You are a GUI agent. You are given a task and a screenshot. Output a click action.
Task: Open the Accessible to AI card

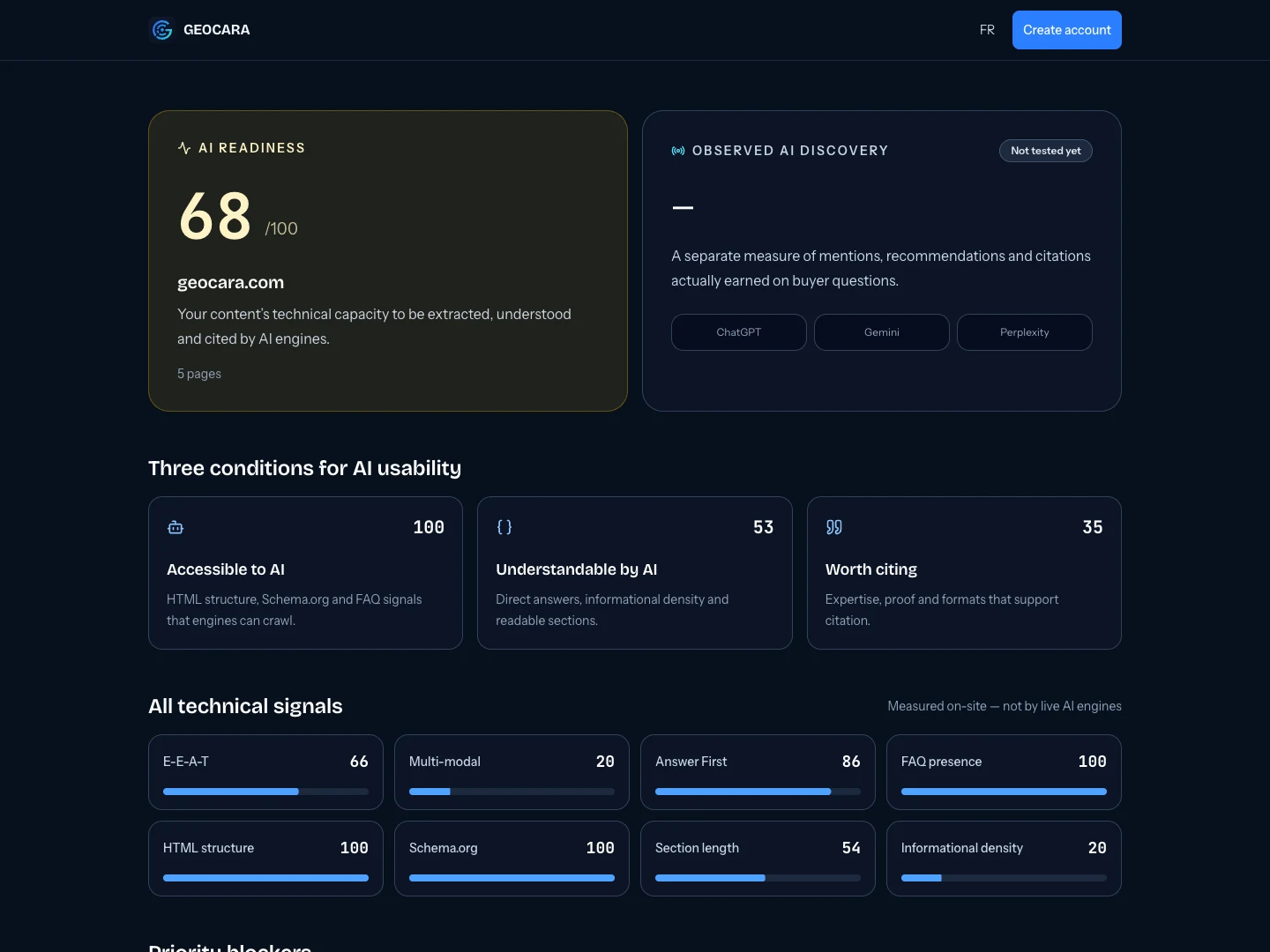point(305,573)
